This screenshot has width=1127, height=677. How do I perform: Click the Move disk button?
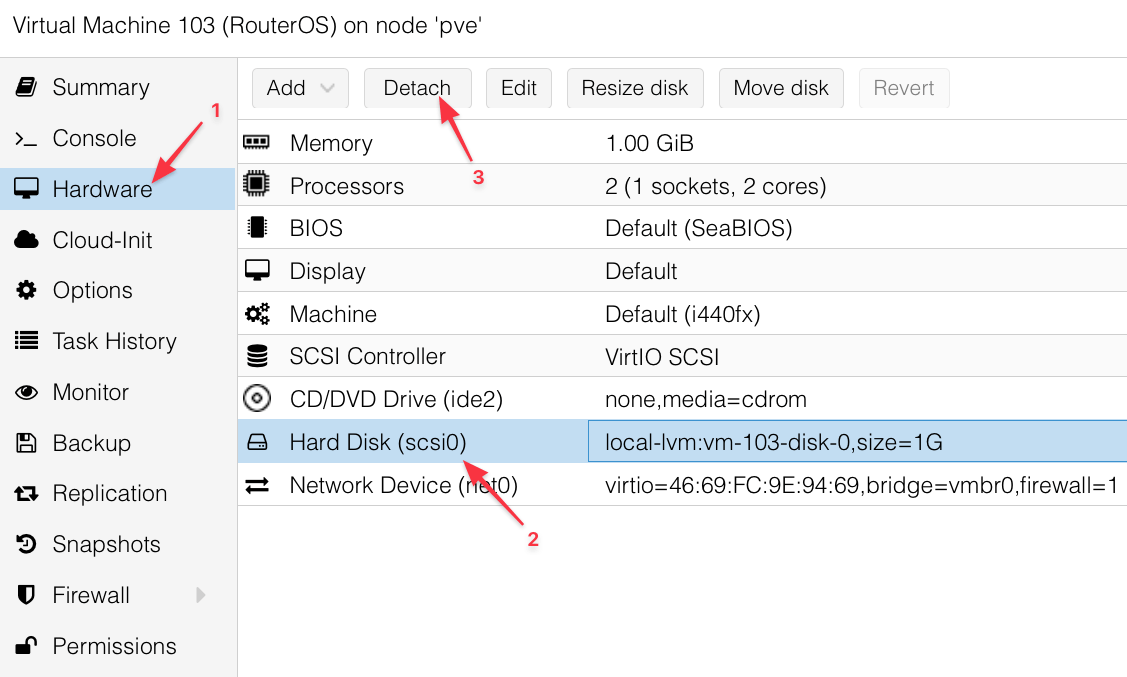(781, 88)
